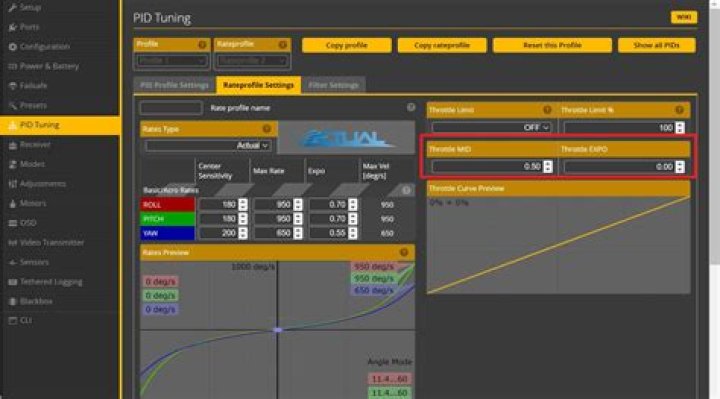720x399 pixels.
Task: Show help for Basic/Acro Rates
Action: point(406,190)
